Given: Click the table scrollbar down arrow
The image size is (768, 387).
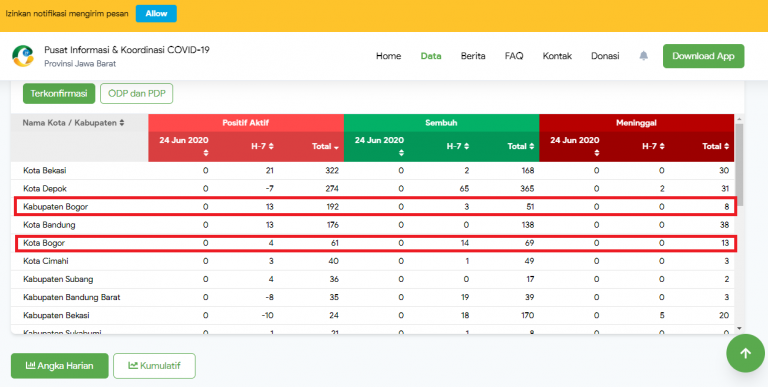Looking at the screenshot, I should pos(739,329).
